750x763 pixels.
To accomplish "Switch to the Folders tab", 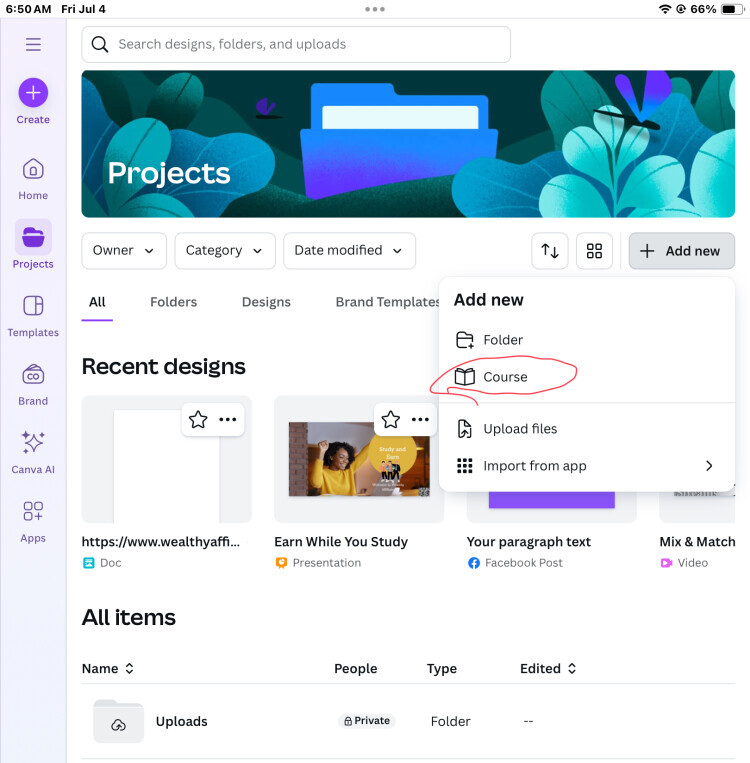I will click(173, 302).
